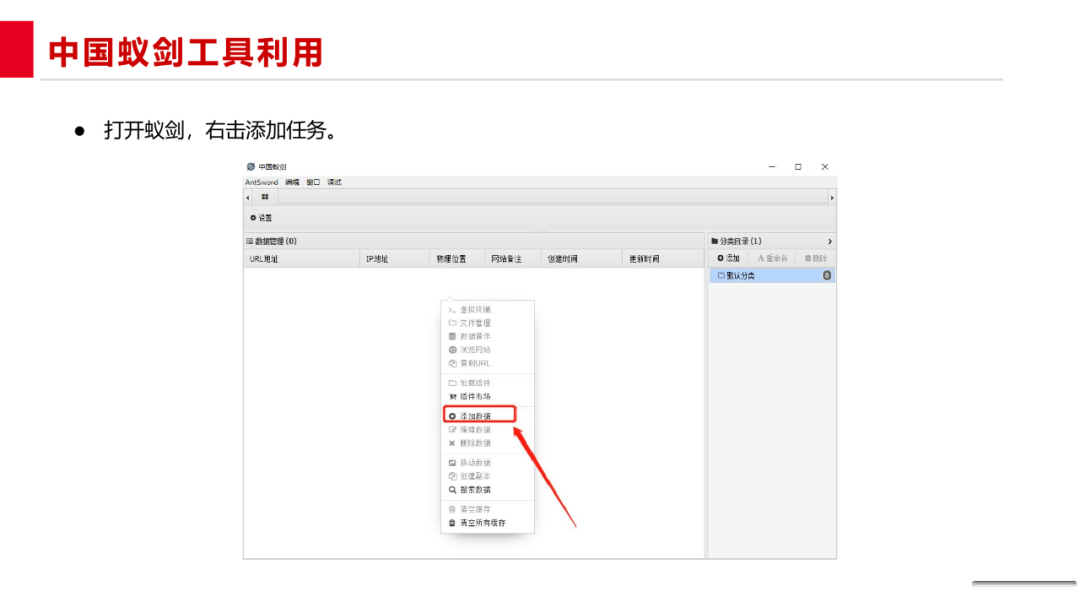Sort by the 物理位置 column header
The height and width of the screenshot is (608, 1080).
click(458, 259)
